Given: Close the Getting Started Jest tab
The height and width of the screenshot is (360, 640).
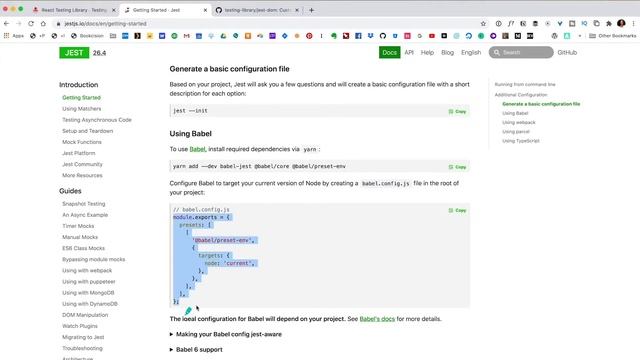Looking at the screenshot, I should (x=205, y=10).
